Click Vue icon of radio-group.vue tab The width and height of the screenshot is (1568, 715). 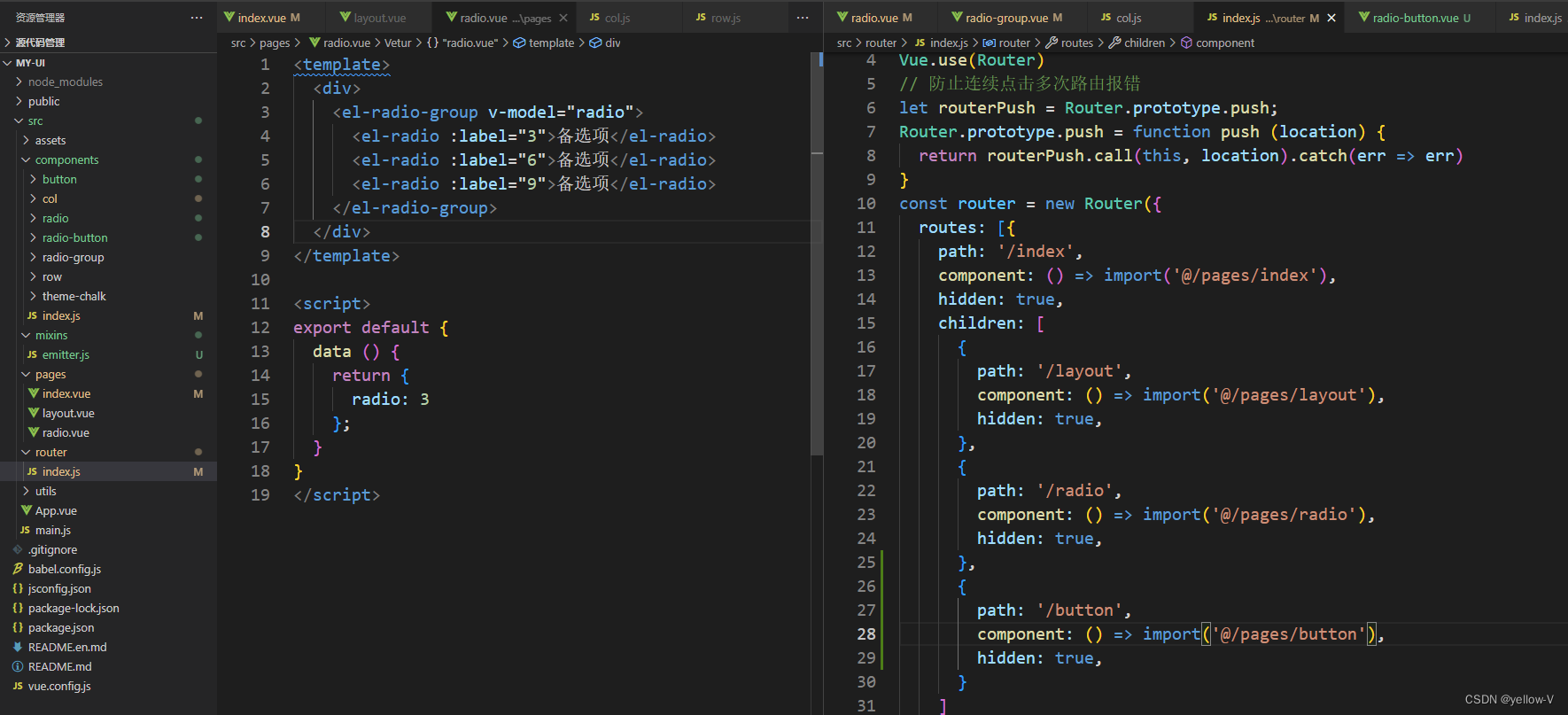957,17
